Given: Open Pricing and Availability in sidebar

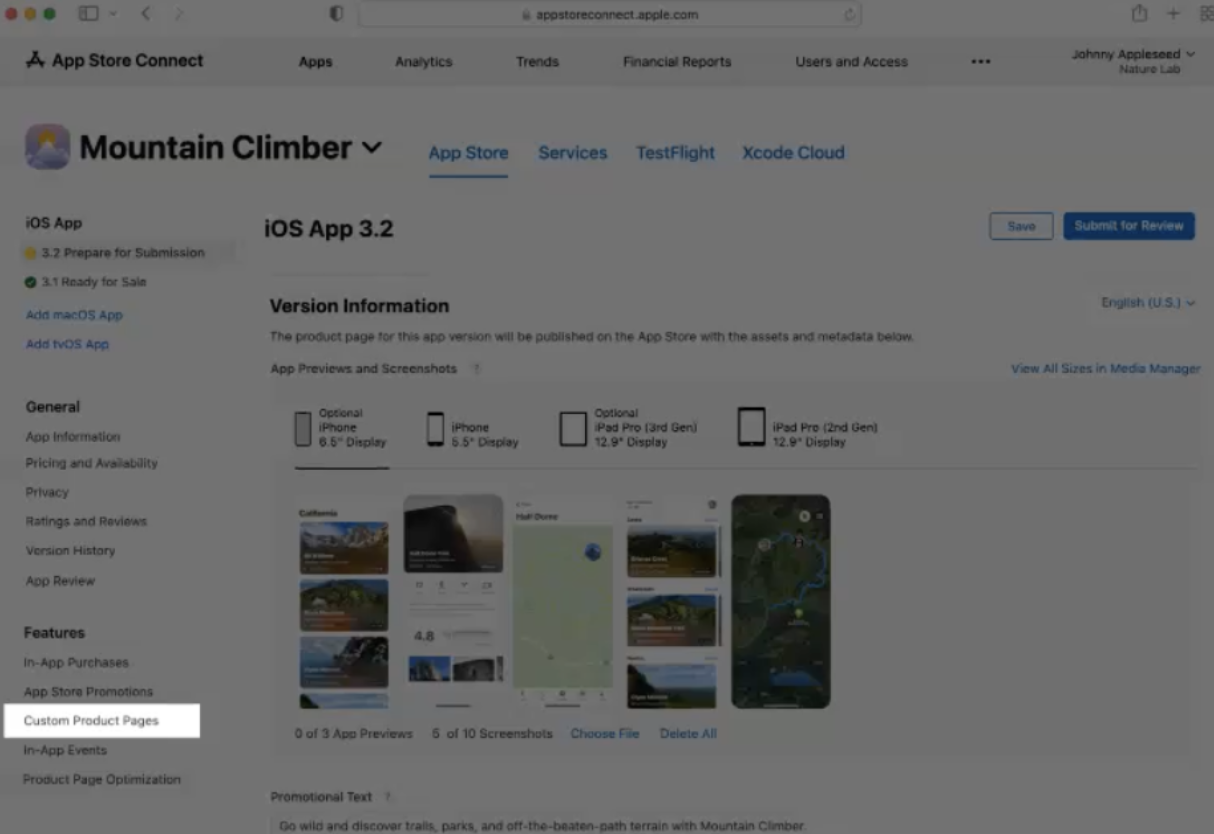Looking at the screenshot, I should pos(92,463).
